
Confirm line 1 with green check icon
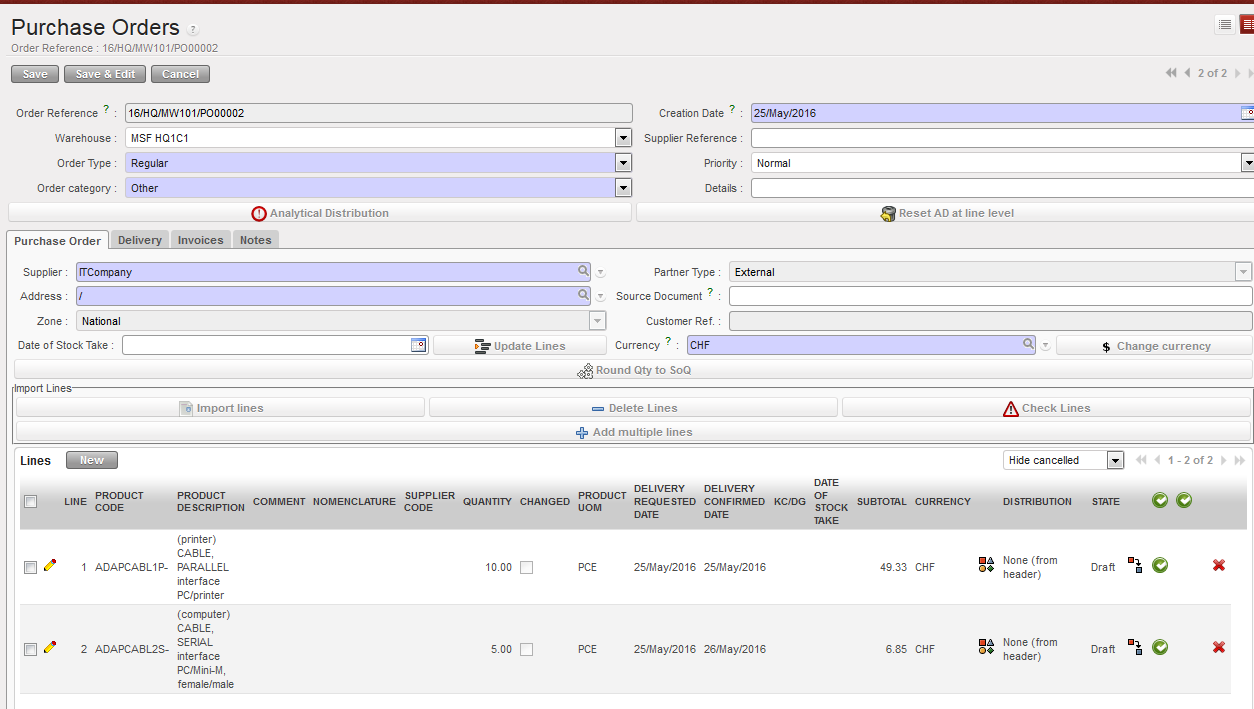coord(1160,566)
